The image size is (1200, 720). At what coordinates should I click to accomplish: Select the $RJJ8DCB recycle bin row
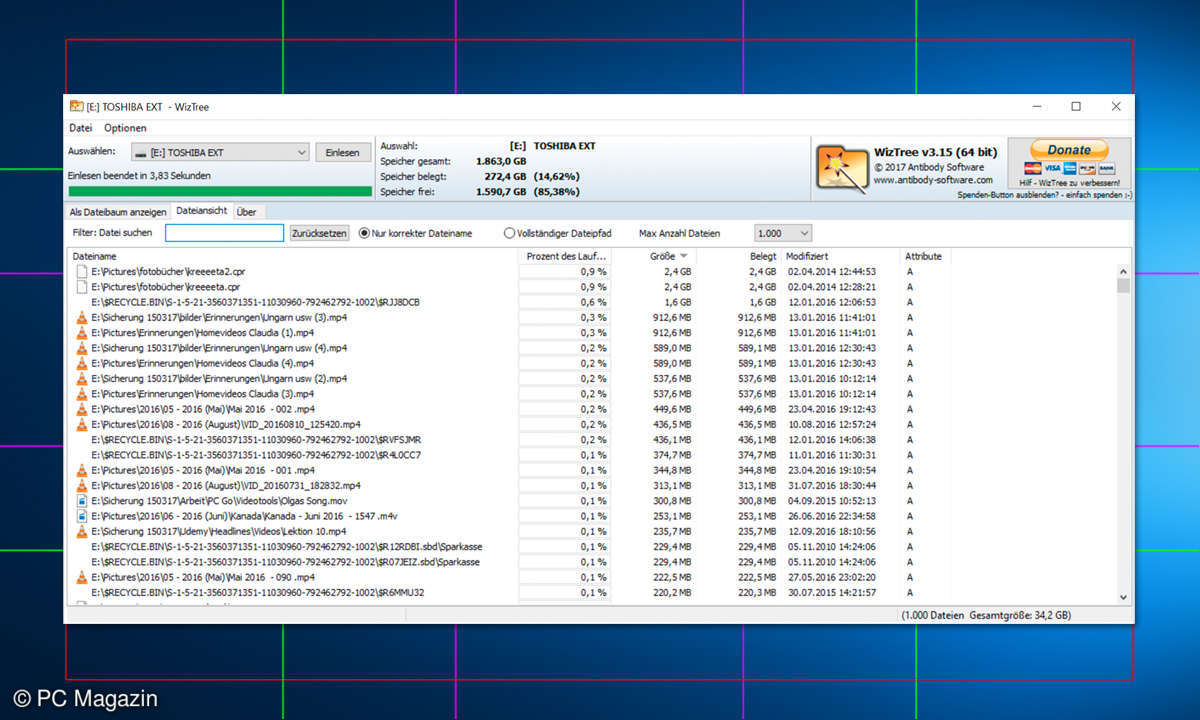[592, 302]
